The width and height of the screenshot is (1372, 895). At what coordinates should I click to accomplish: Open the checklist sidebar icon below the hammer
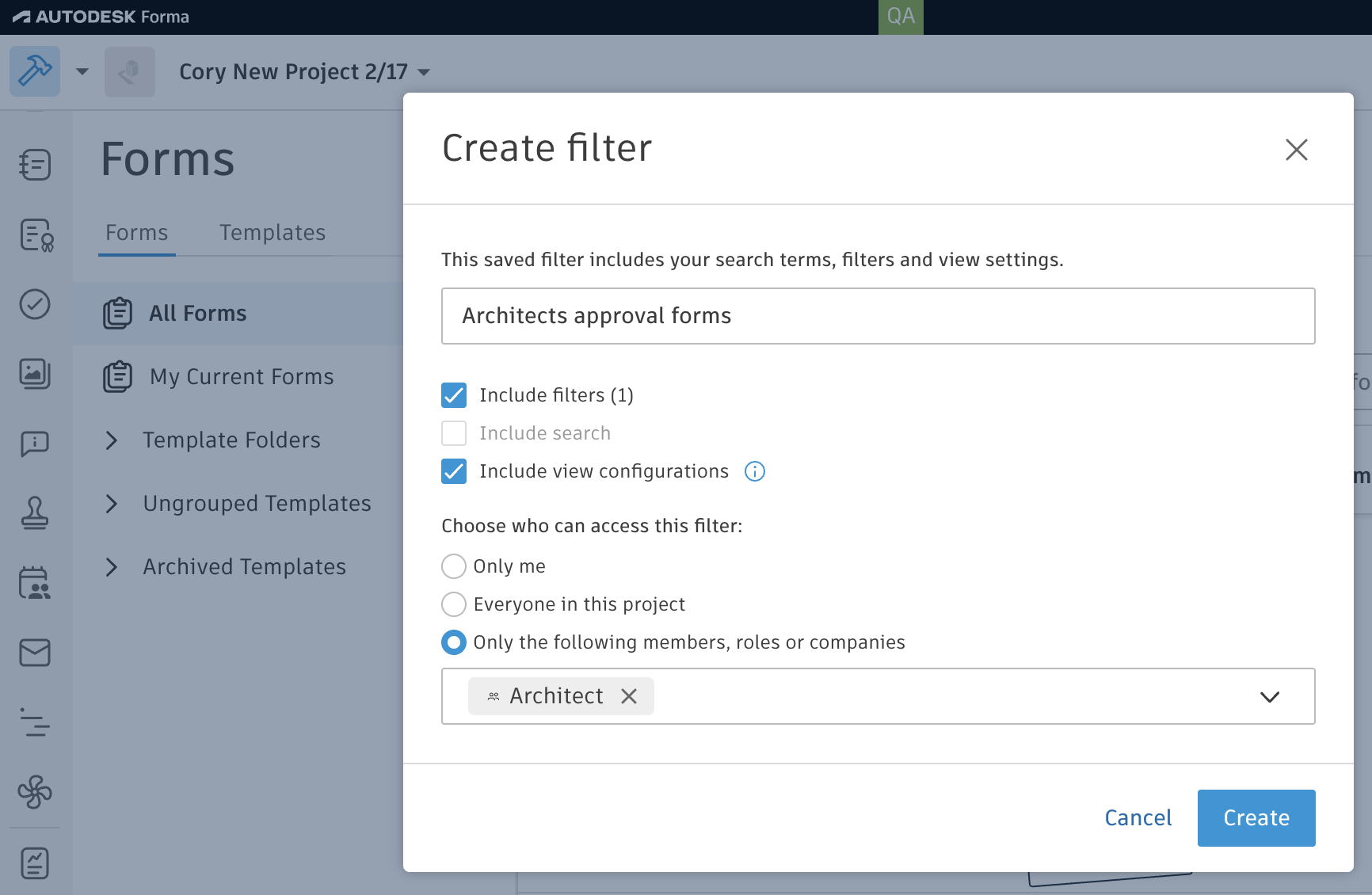tap(35, 165)
